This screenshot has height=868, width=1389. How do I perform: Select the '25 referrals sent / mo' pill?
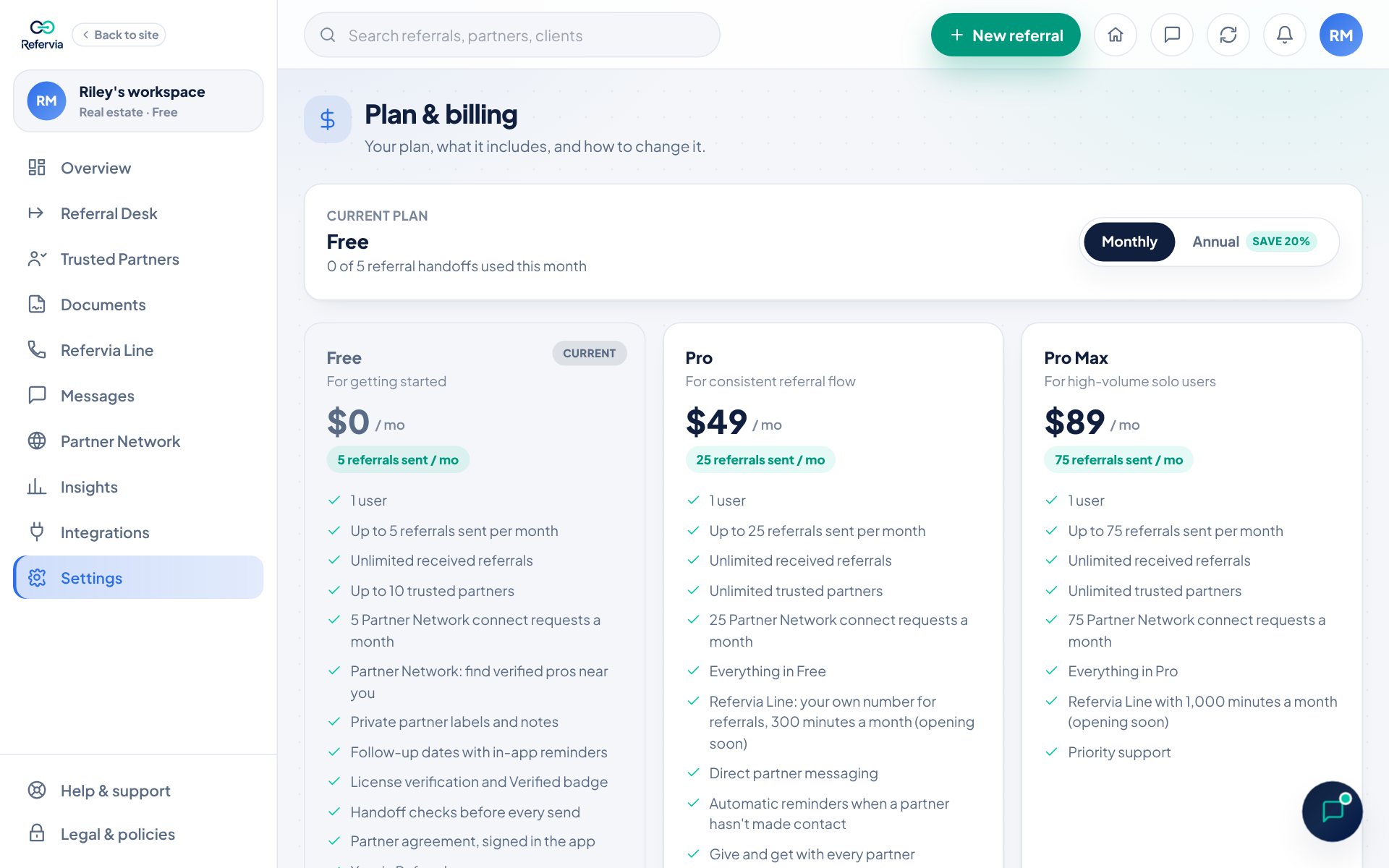coord(760,460)
